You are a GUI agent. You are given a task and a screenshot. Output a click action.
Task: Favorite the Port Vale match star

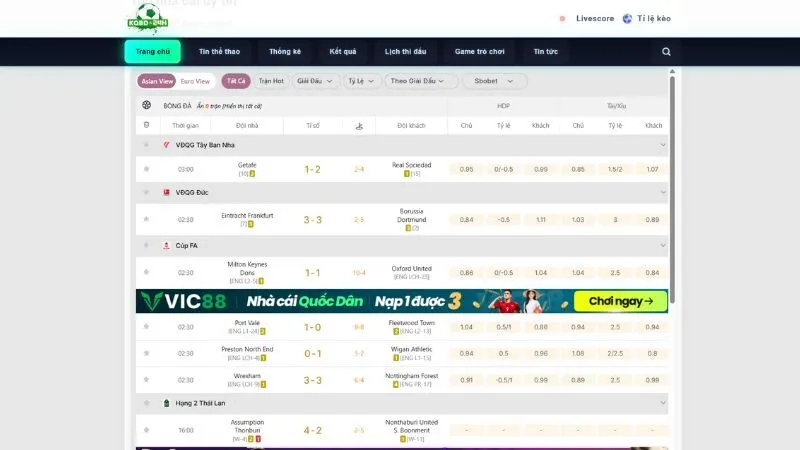click(x=146, y=327)
